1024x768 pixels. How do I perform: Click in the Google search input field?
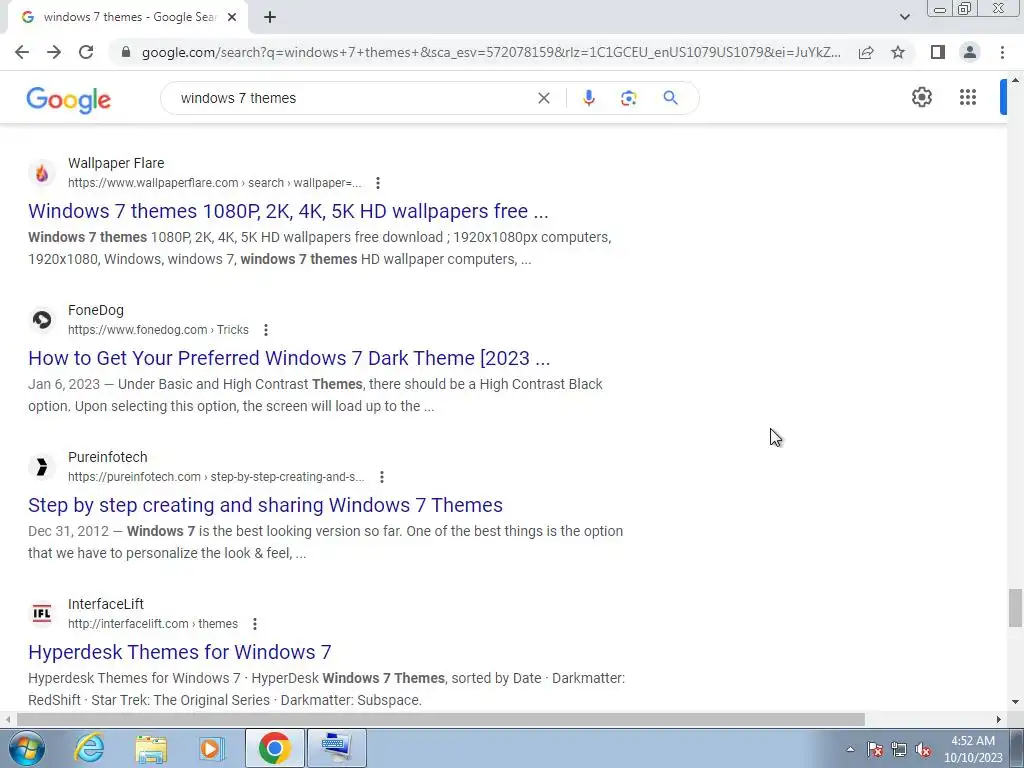(x=353, y=98)
